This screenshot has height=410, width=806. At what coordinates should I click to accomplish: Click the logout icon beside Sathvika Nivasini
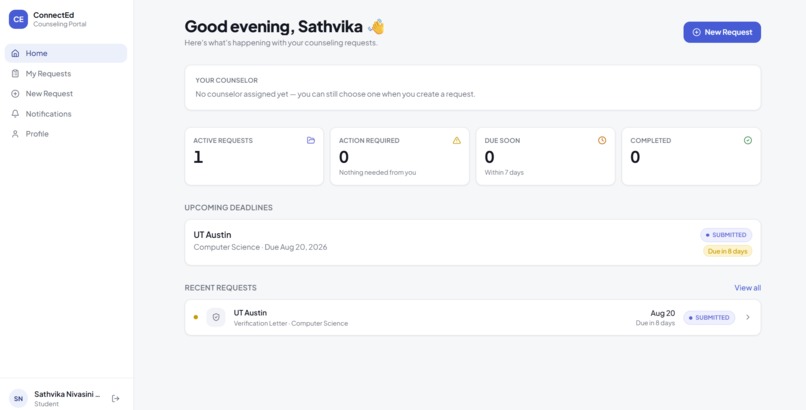116,398
